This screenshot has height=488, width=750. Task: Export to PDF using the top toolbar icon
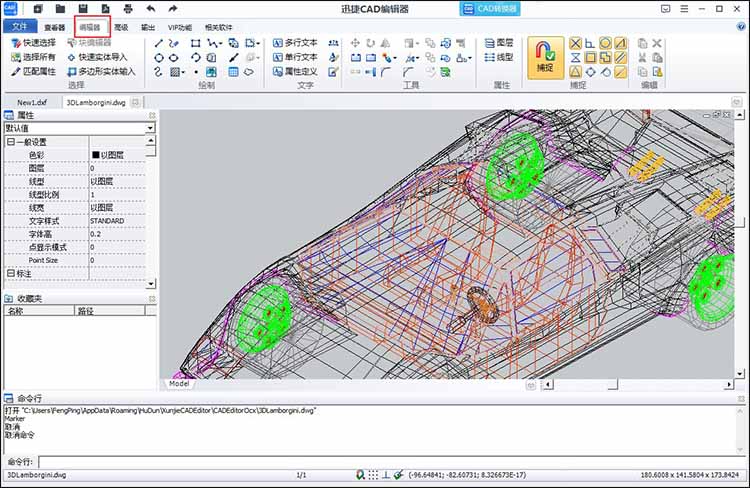point(105,8)
